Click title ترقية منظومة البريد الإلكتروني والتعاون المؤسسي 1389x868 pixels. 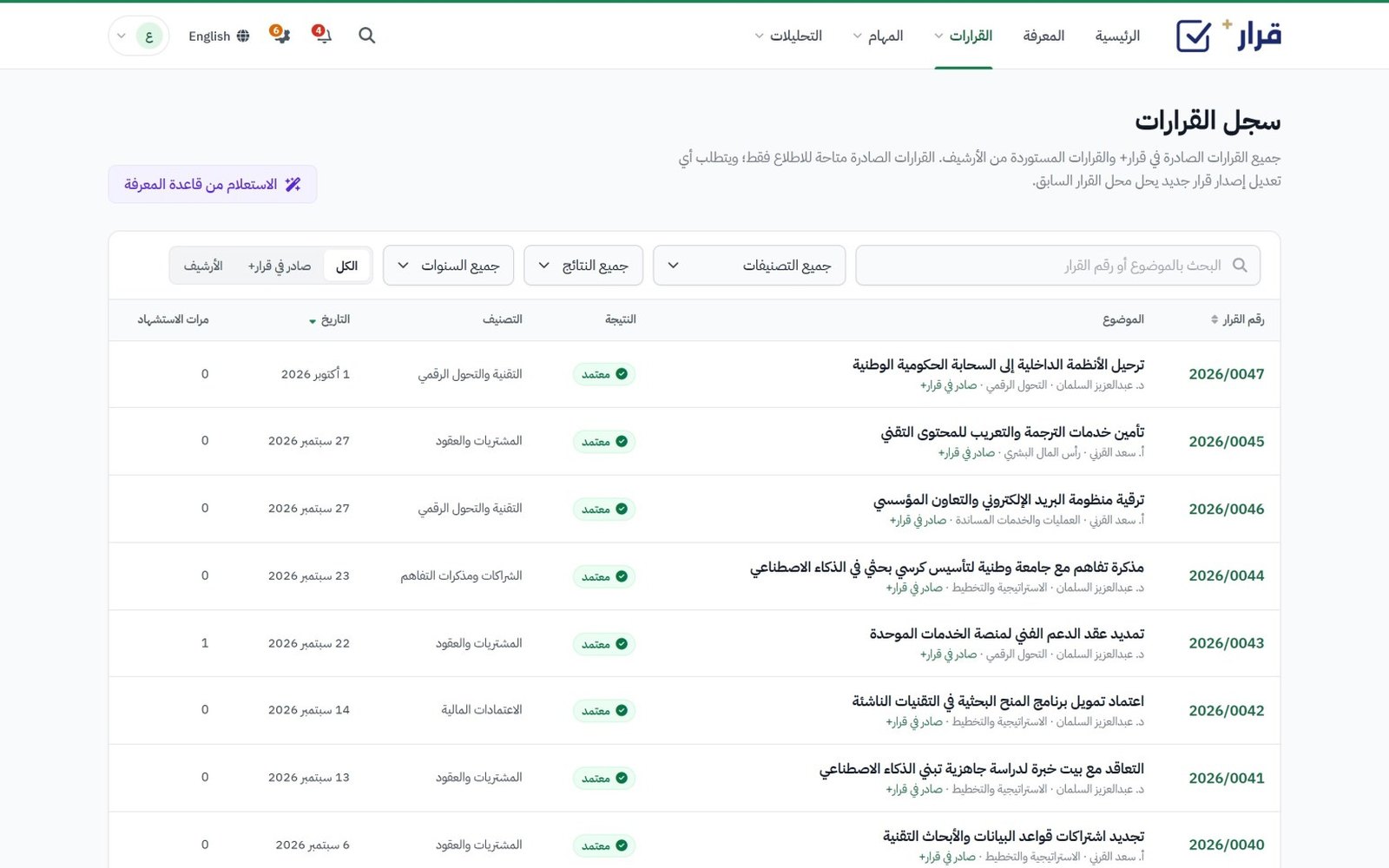(1009, 500)
